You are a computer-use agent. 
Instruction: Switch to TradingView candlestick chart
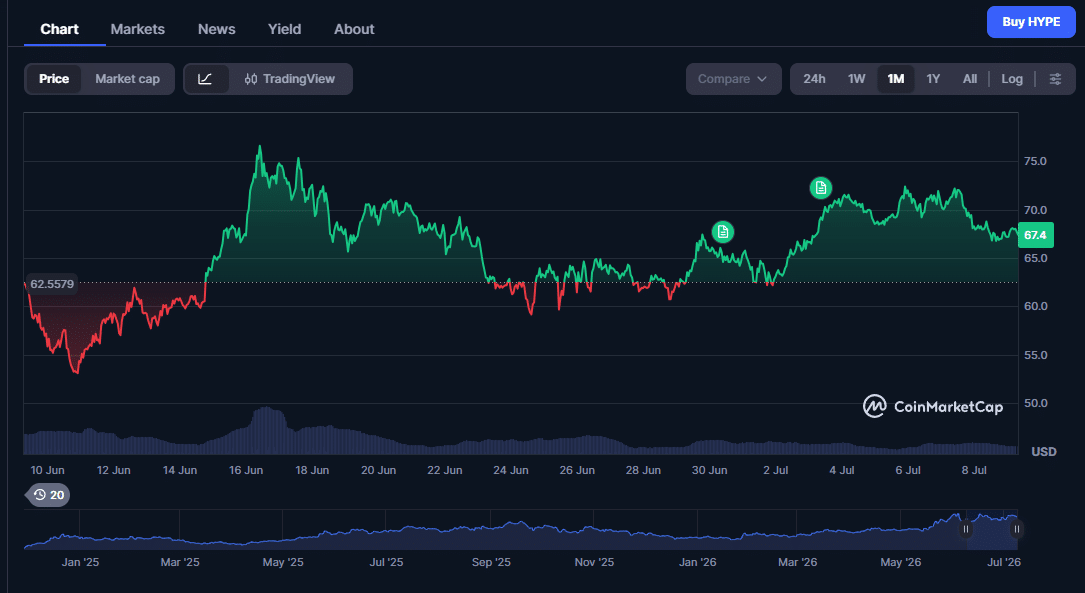tap(290, 79)
